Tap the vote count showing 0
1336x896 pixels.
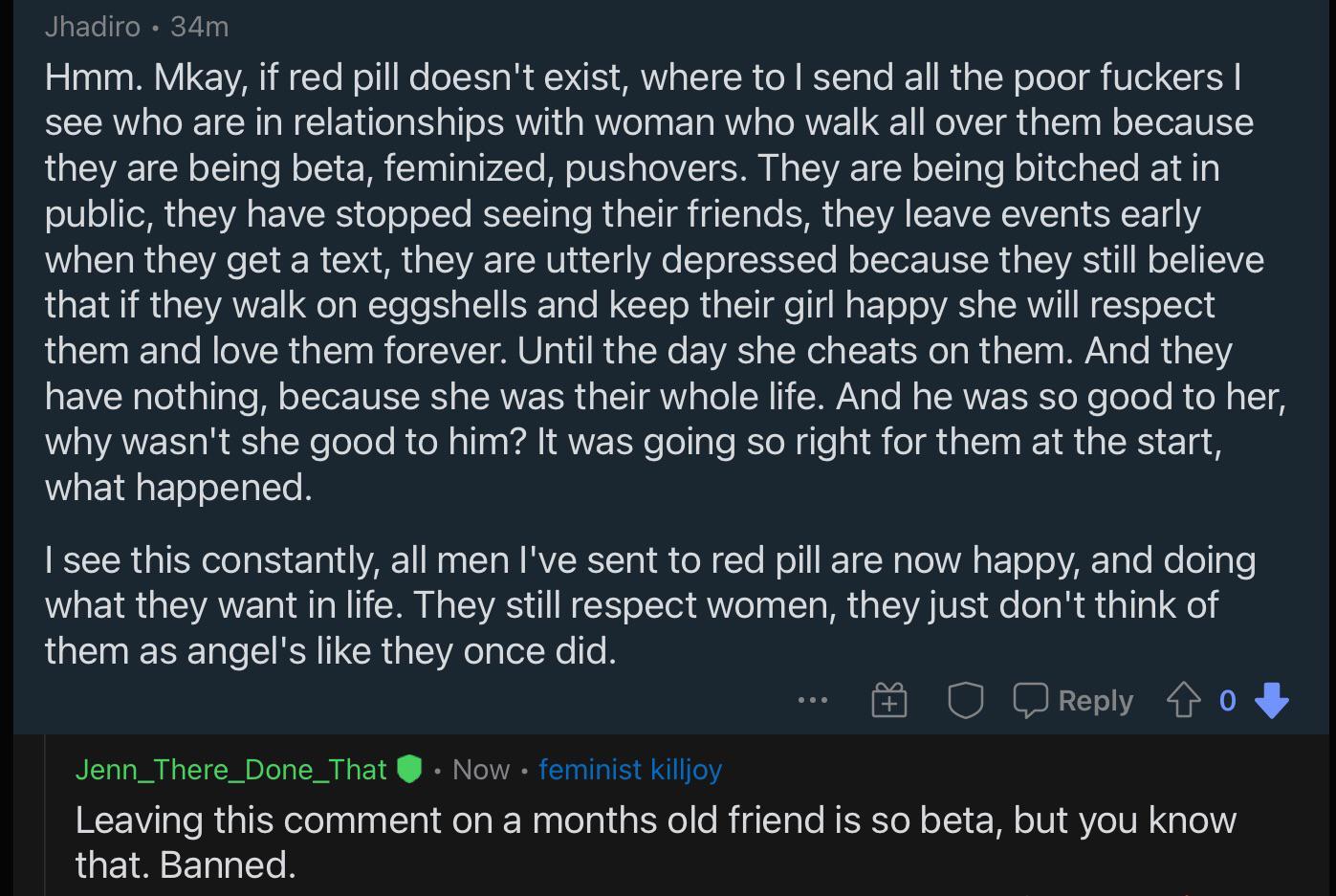1229,699
